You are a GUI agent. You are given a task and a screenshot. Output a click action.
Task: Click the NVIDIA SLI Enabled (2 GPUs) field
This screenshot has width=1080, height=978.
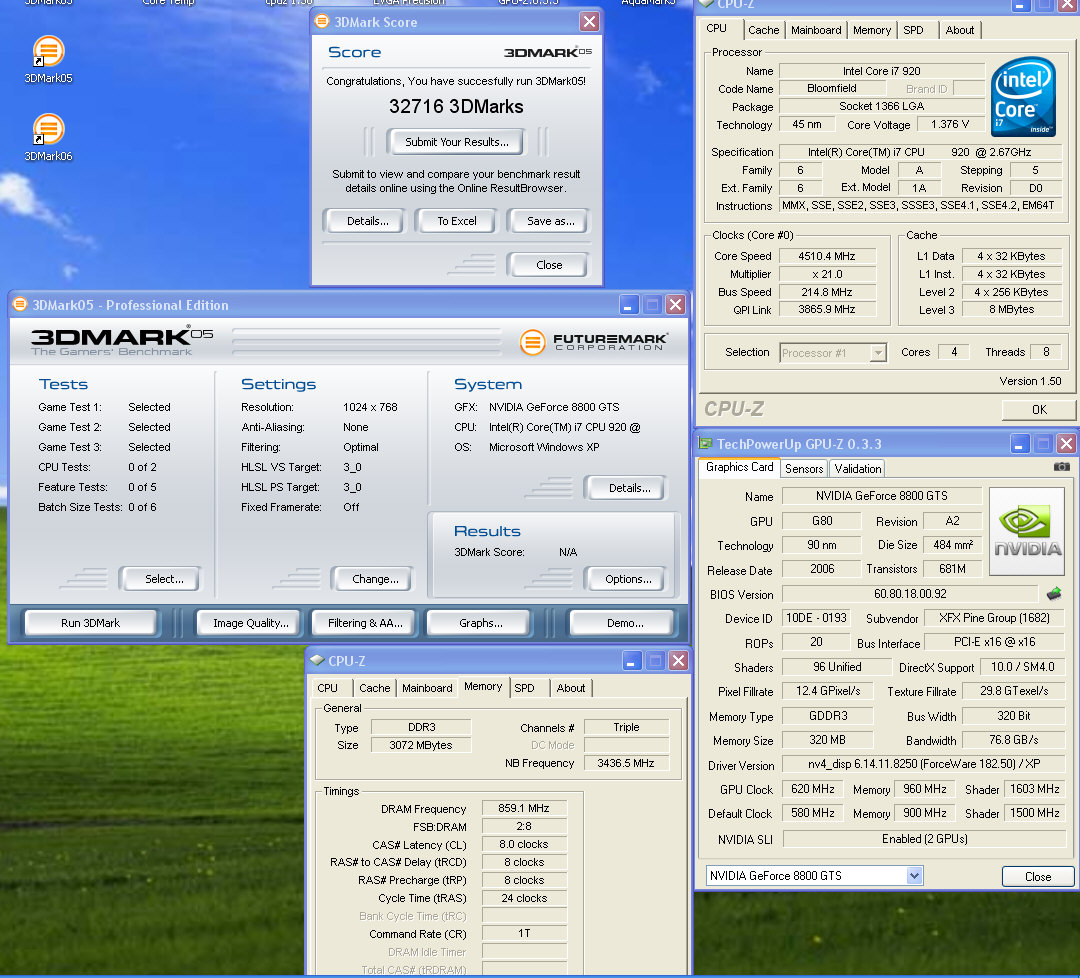click(924, 839)
